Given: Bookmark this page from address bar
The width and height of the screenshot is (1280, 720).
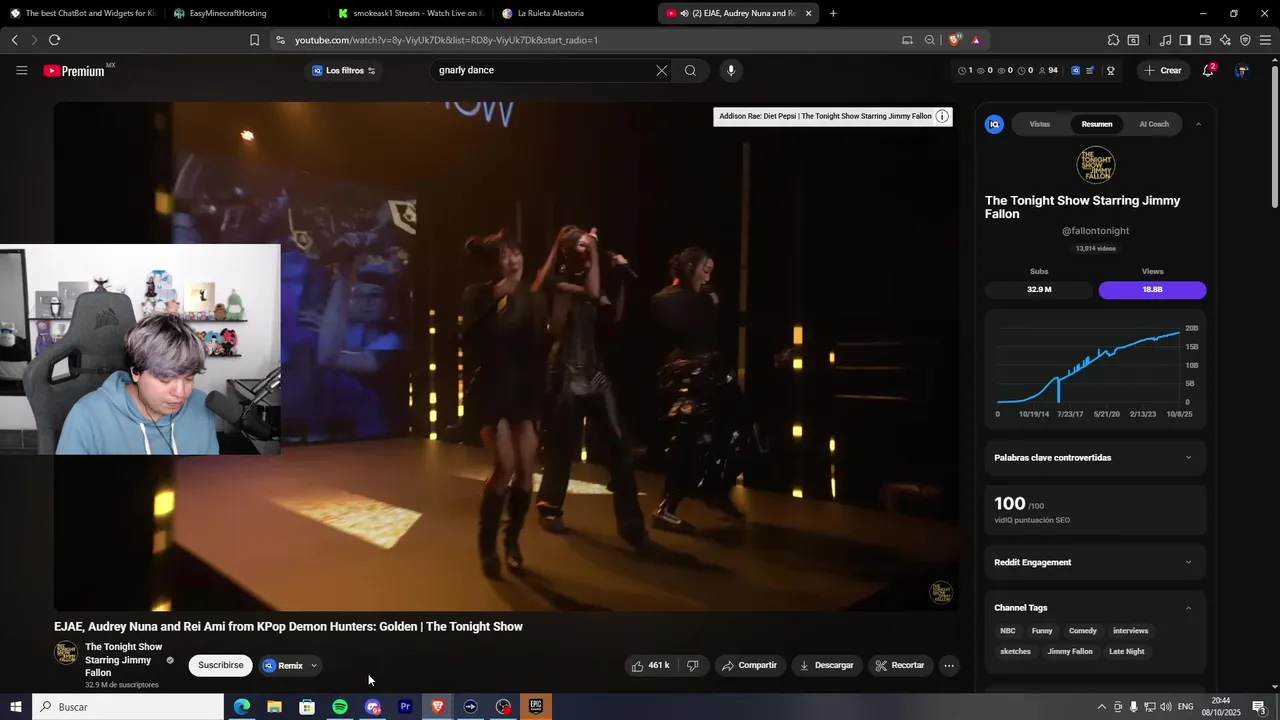Looking at the screenshot, I should [254, 40].
